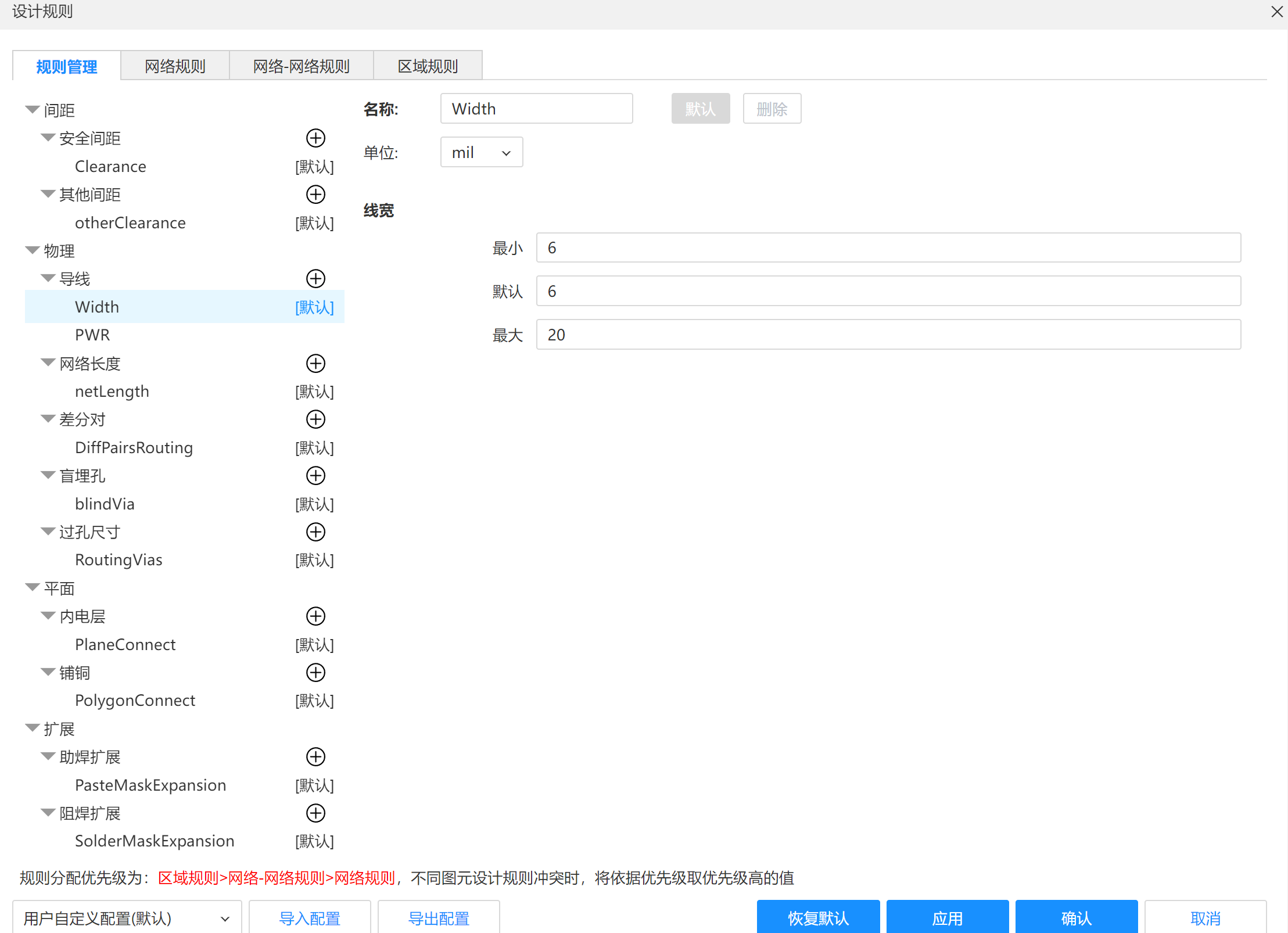Add a new 差分对 rule
This screenshot has height=933, width=1288.
click(315, 419)
